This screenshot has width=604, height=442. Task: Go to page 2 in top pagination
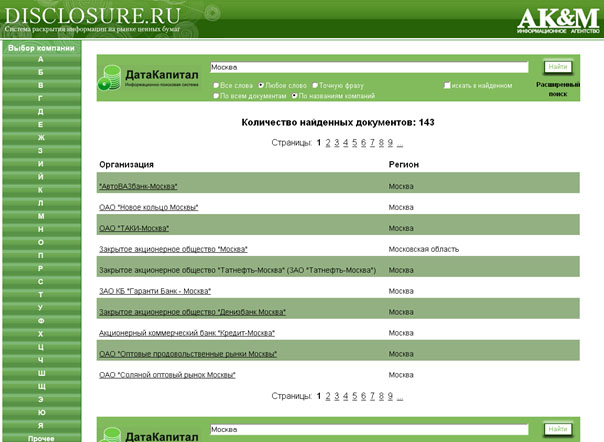[328, 143]
